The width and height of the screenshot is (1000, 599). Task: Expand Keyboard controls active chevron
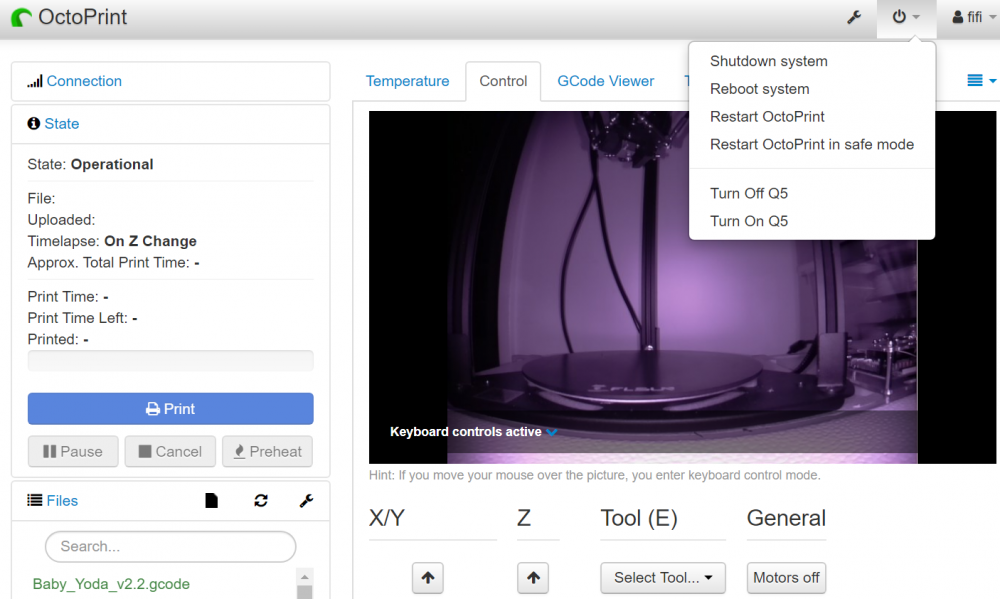pyautogui.click(x=552, y=433)
